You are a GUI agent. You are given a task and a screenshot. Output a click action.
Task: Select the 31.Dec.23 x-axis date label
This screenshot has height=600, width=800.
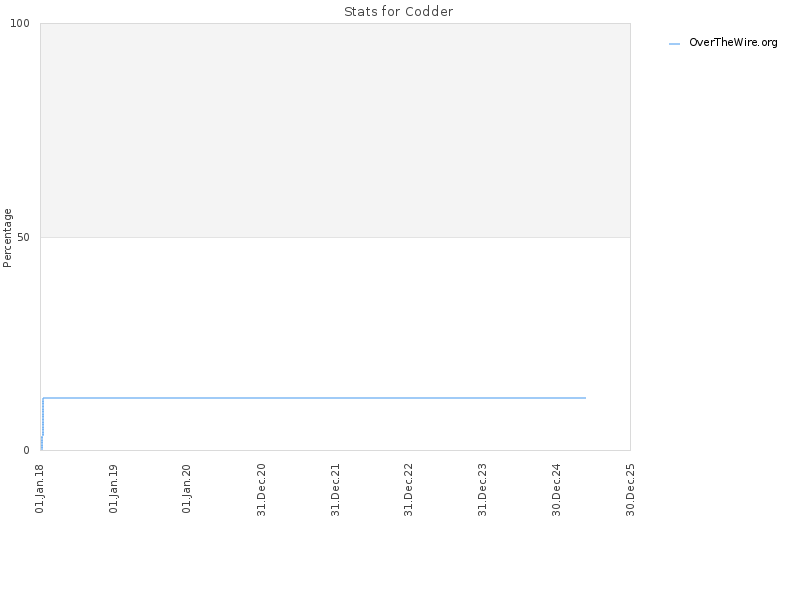(482, 490)
